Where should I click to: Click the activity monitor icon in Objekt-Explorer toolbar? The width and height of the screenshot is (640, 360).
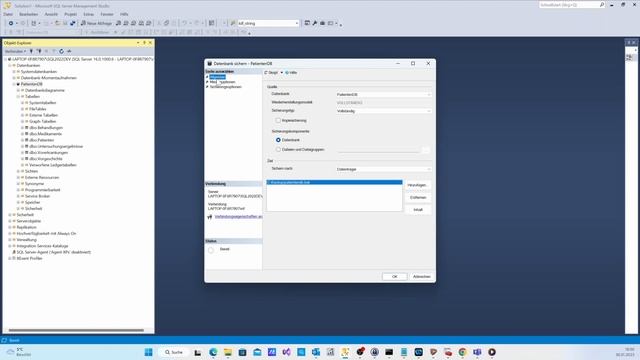point(69,51)
